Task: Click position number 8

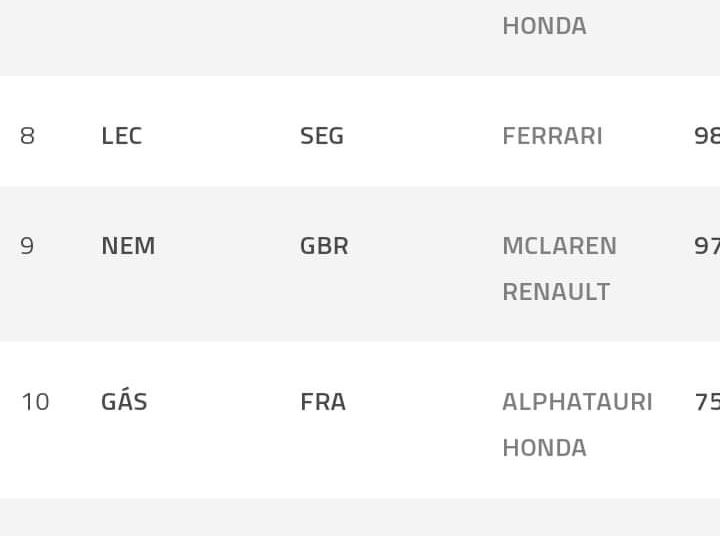Action: (x=27, y=136)
